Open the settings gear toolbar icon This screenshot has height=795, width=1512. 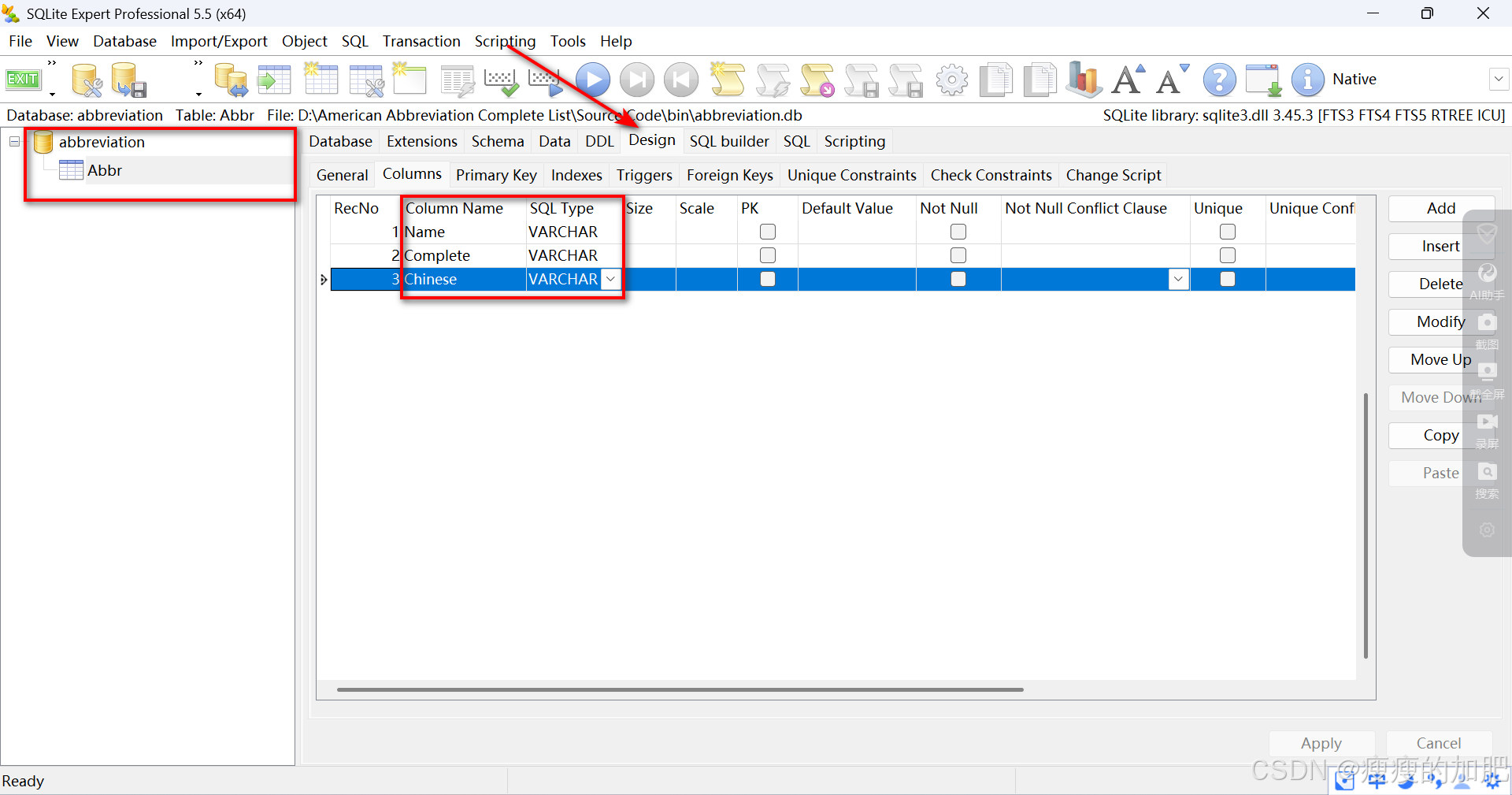pos(952,80)
